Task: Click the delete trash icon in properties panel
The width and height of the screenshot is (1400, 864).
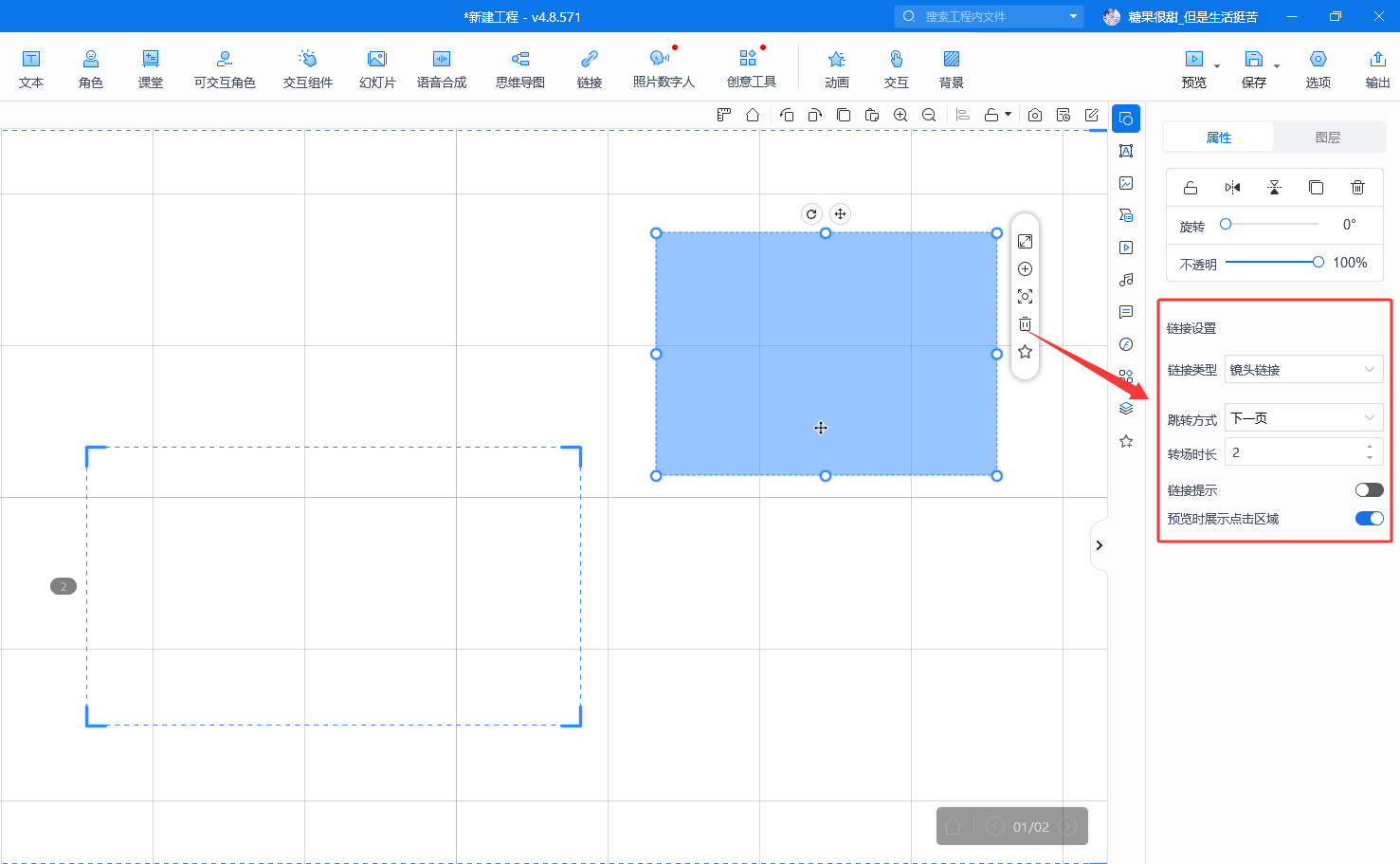Action: pyautogui.click(x=1357, y=187)
